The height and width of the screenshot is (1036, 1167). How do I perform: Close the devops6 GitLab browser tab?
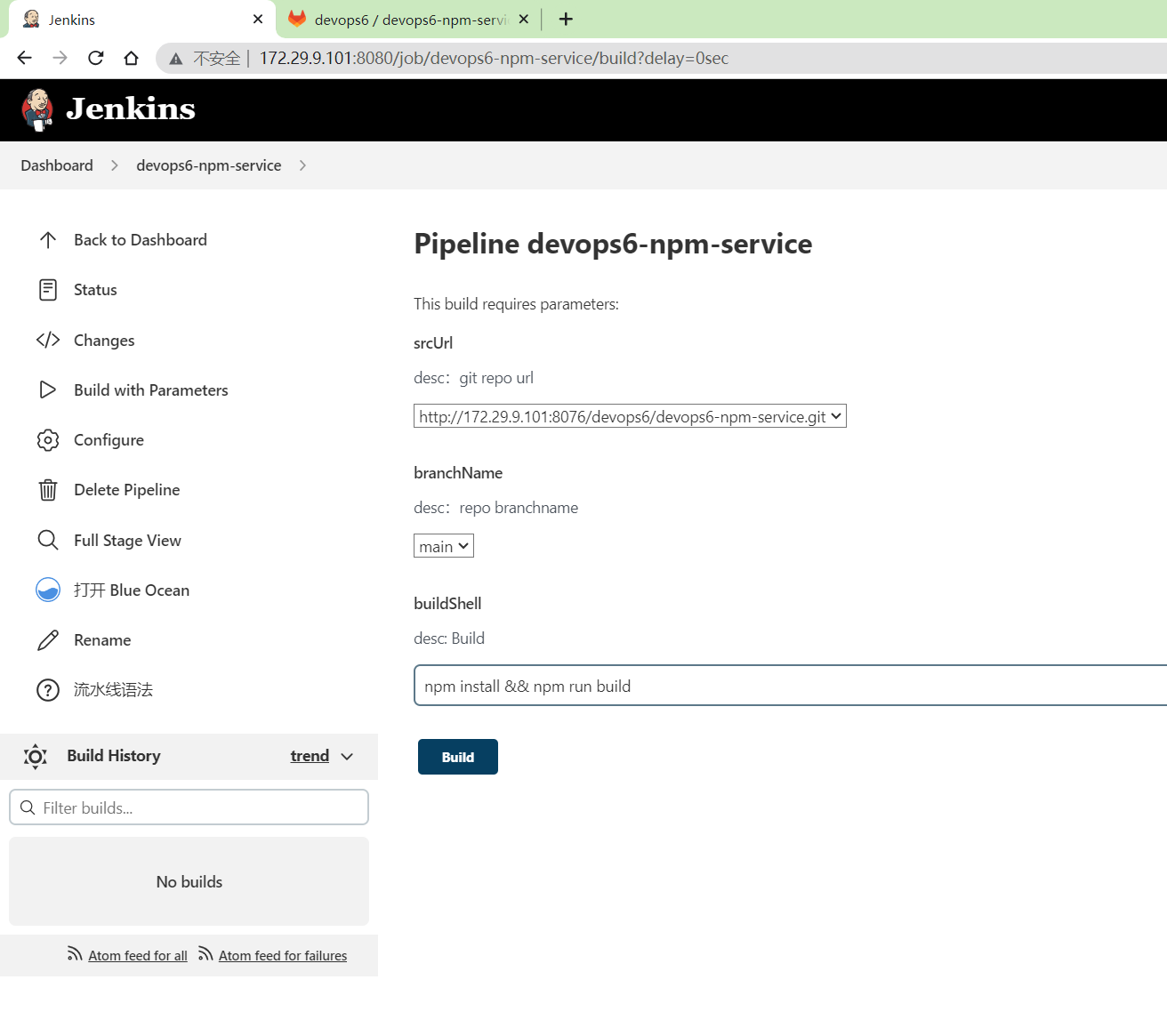coord(524,19)
